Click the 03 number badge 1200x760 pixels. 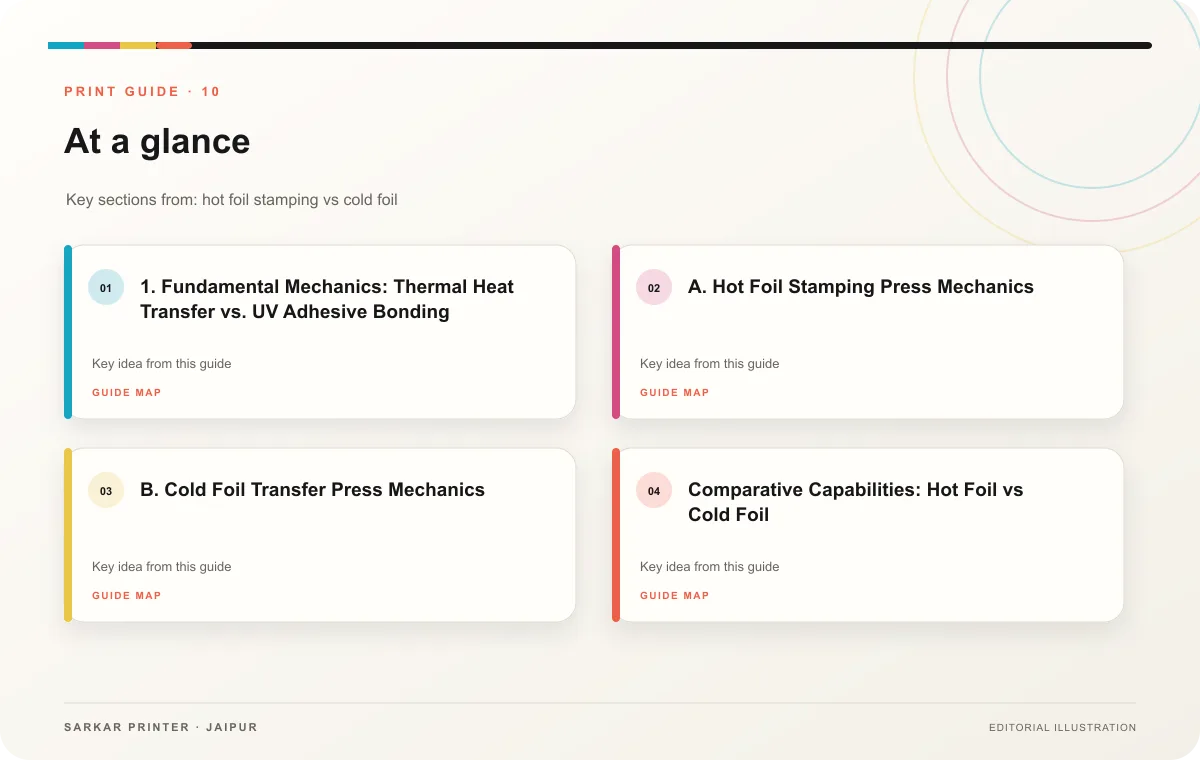[106, 490]
